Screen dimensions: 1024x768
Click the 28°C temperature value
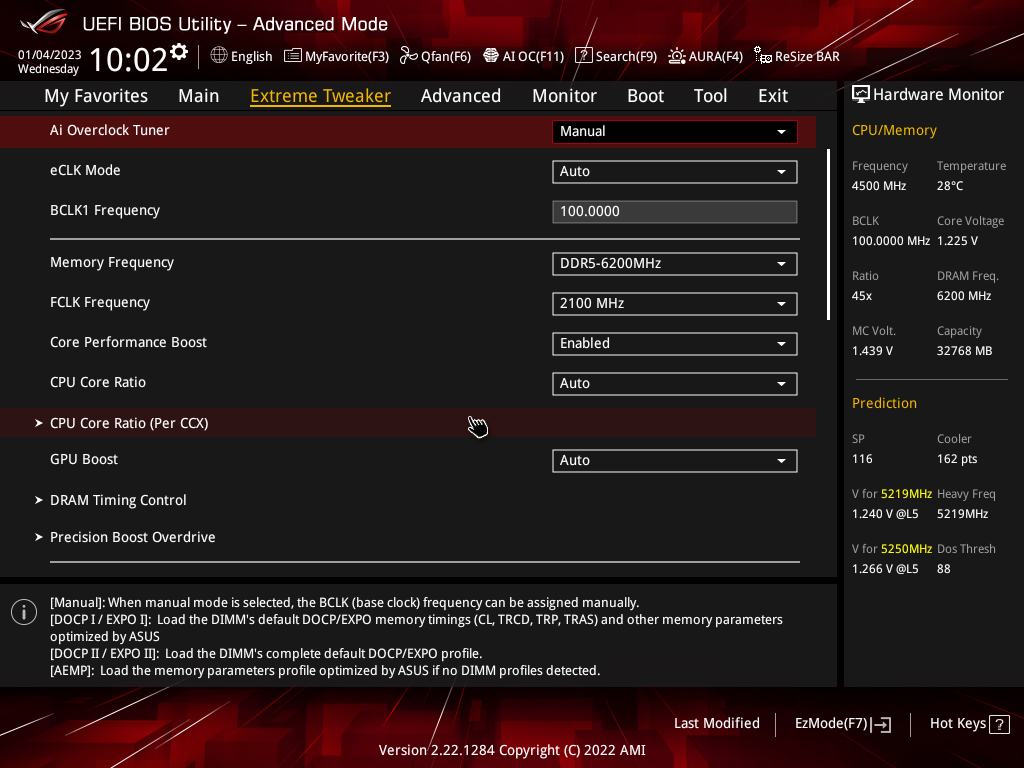click(x=950, y=186)
